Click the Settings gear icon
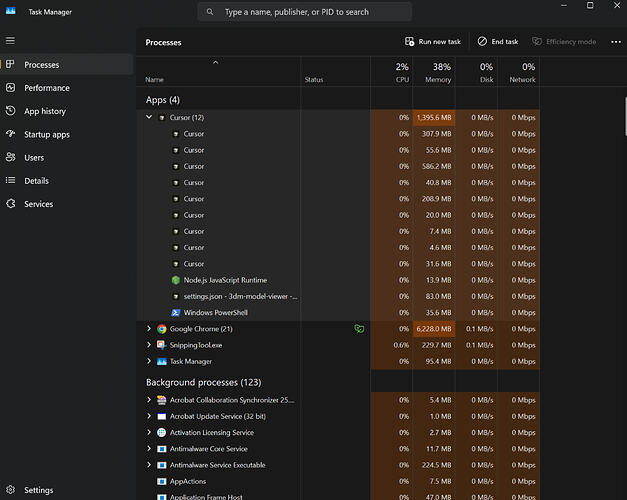This screenshot has height=500, width=627. pos(10,489)
